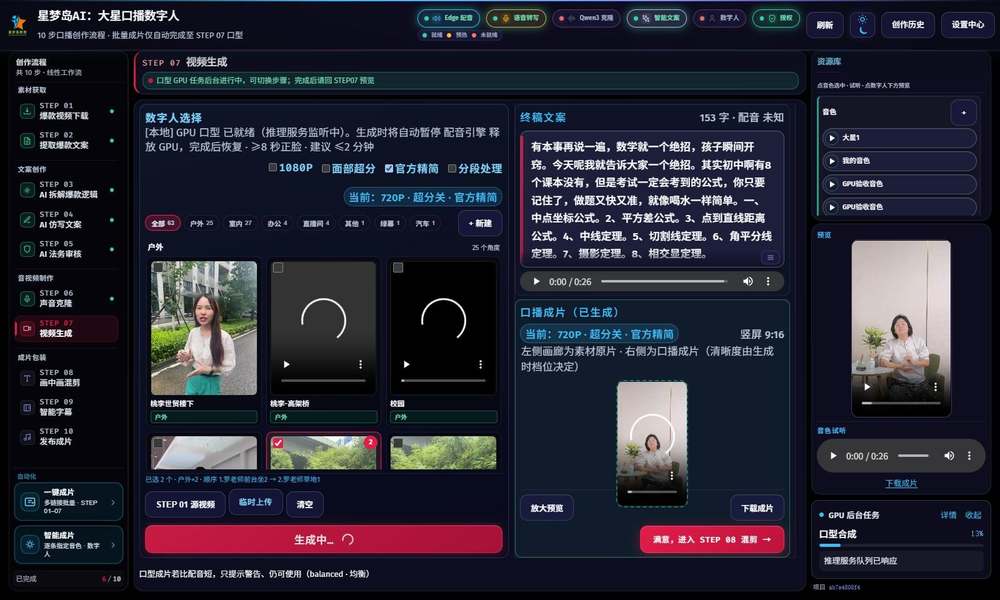Mute the 终稿文案 audio player
Screen dimensions: 1000x600
pos(747,281)
